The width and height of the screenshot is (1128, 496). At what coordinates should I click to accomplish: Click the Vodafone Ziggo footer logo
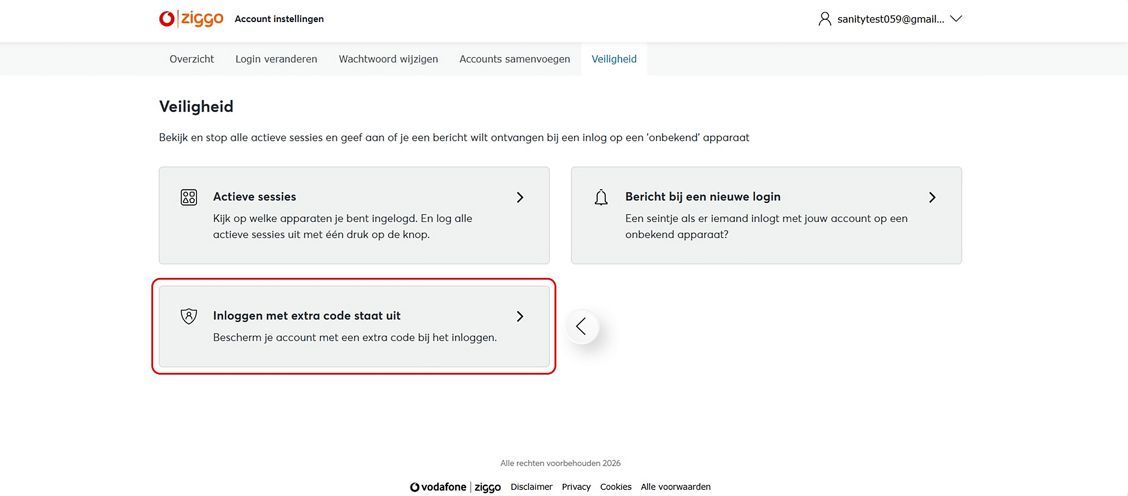click(455, 487)
